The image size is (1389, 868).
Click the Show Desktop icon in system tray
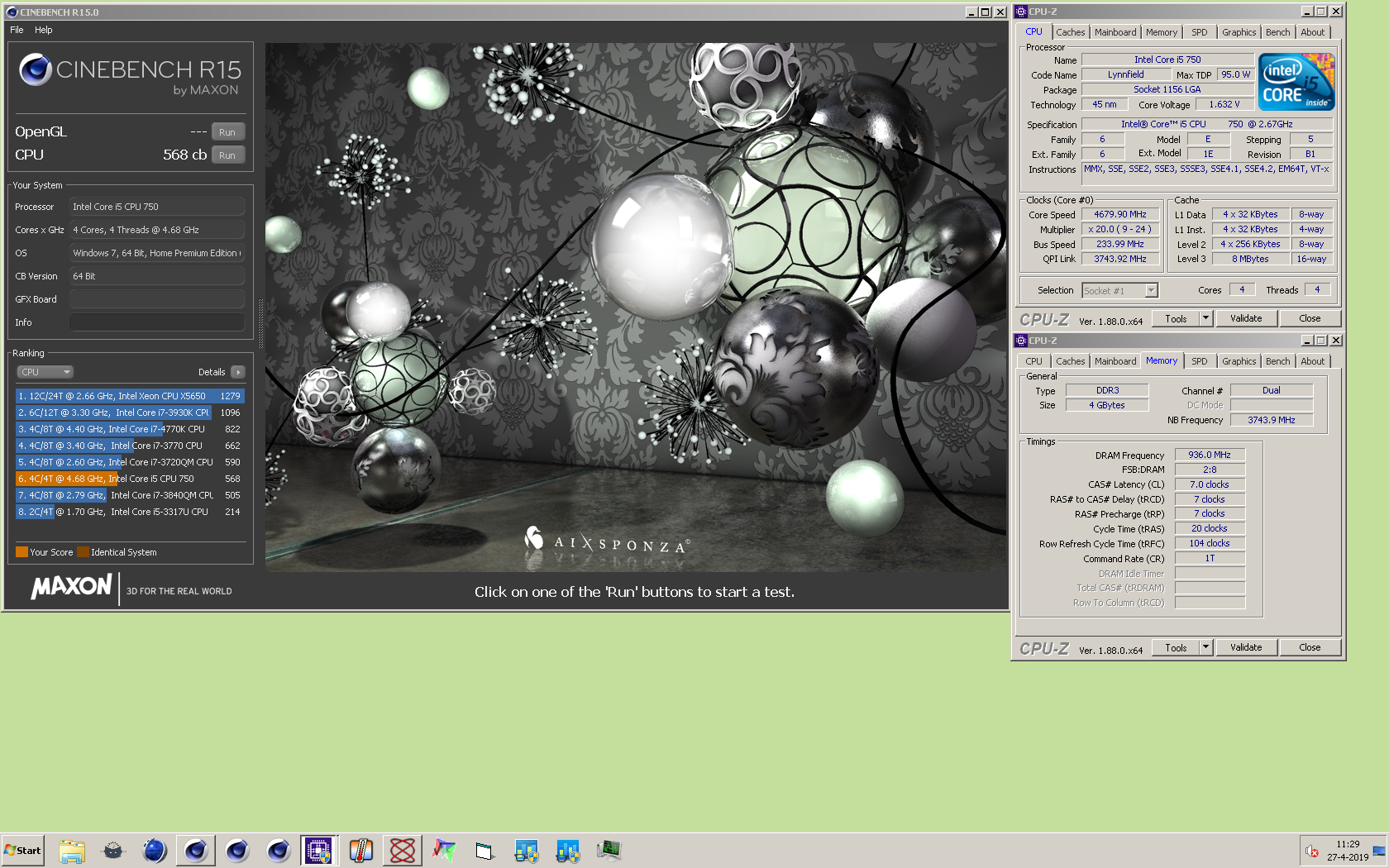[x=1379, y=851]
